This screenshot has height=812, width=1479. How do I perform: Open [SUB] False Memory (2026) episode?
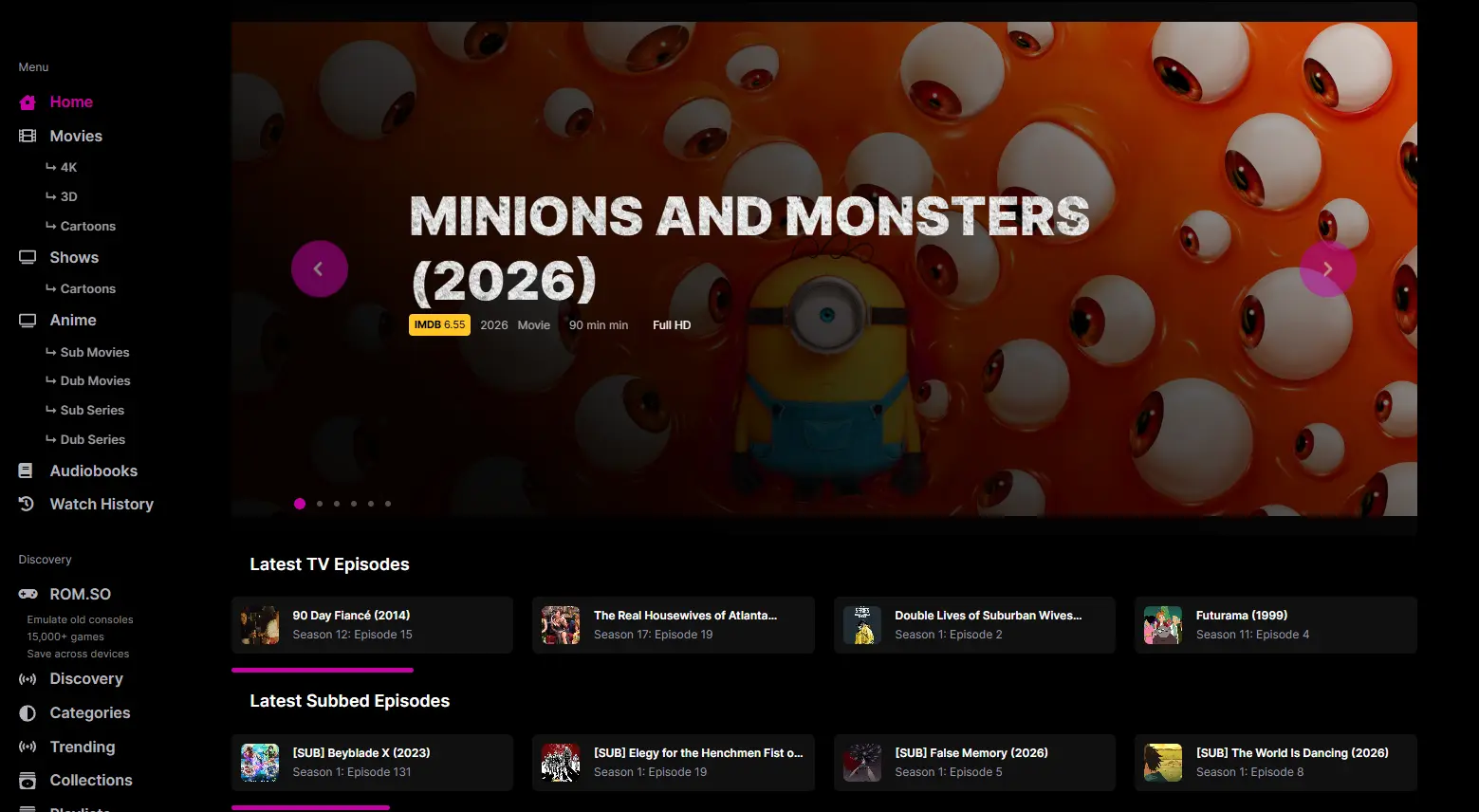coord(974,763)
